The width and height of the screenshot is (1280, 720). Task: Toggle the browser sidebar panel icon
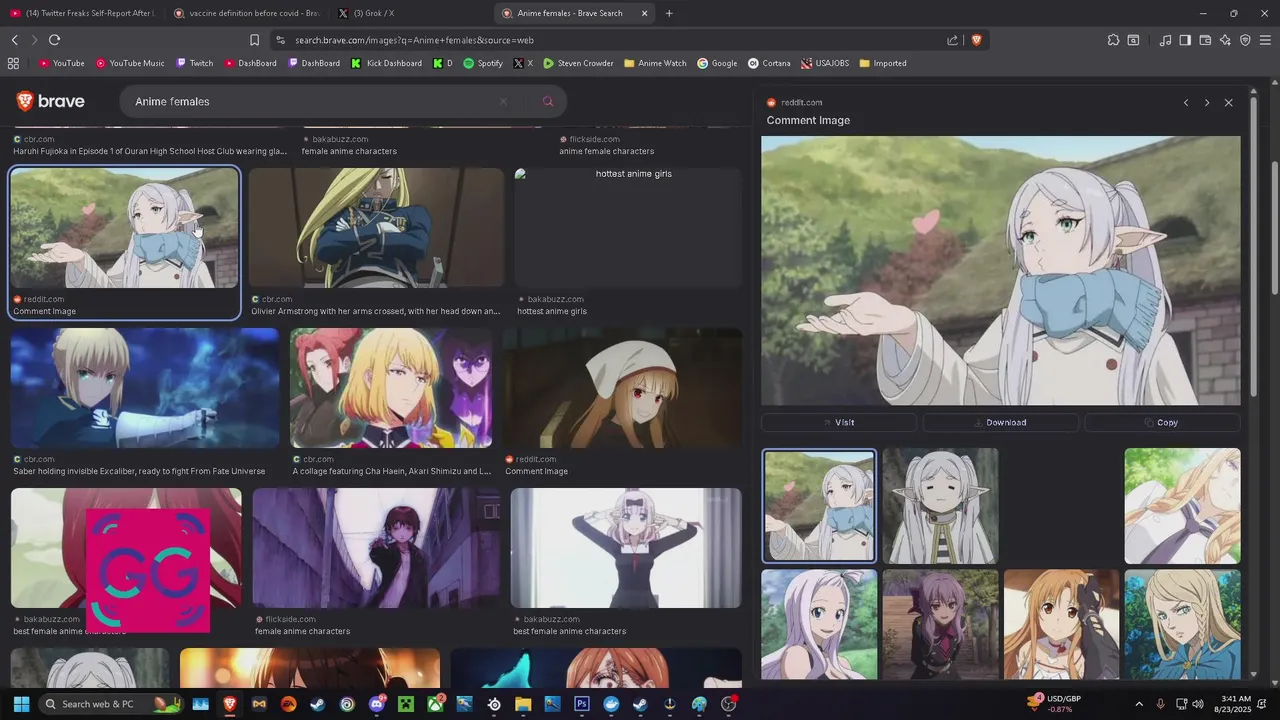1185,40
